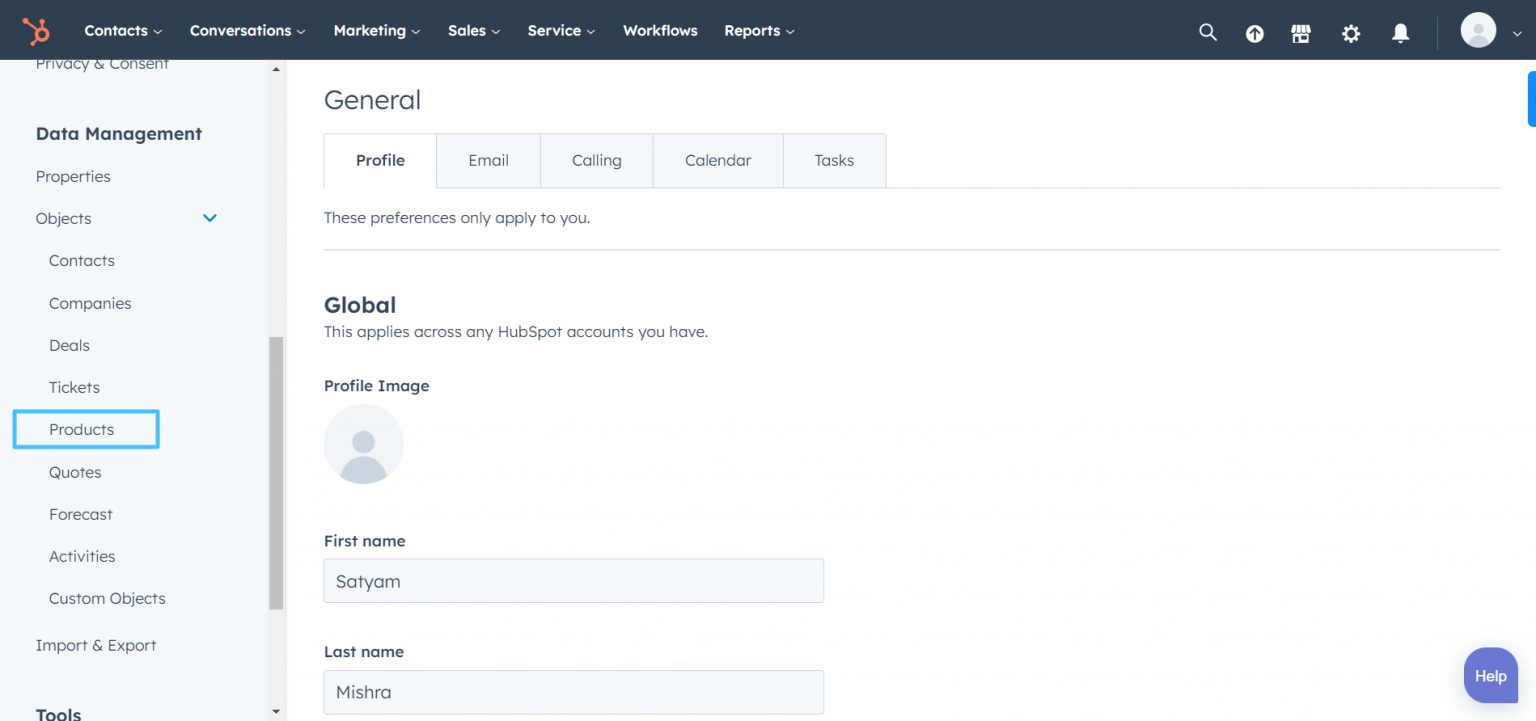
Task: Open the Help button
Action: 1490,675
